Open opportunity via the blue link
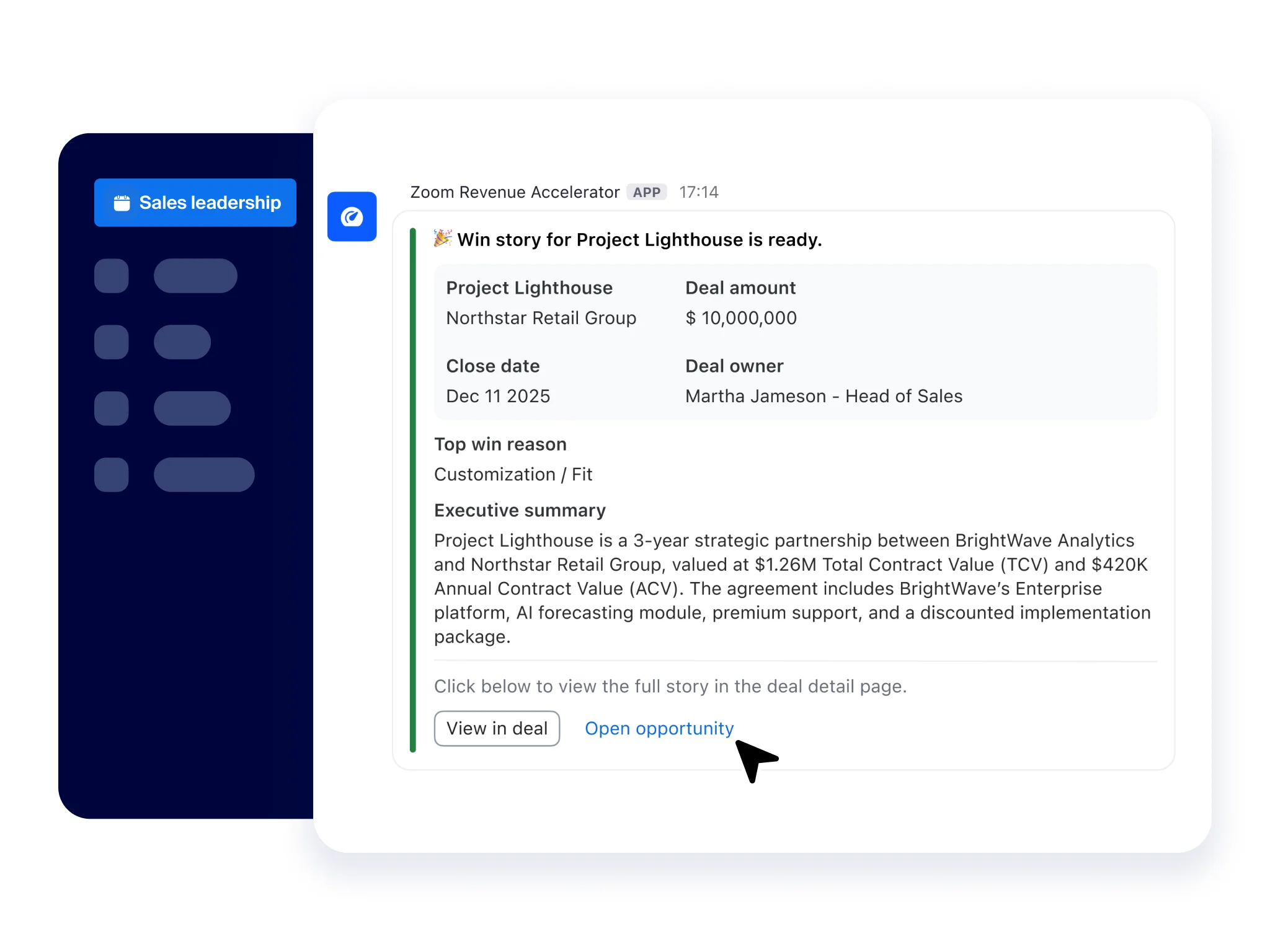Image resolution: width=1270 pixels, height=952 pixels. 659,728
